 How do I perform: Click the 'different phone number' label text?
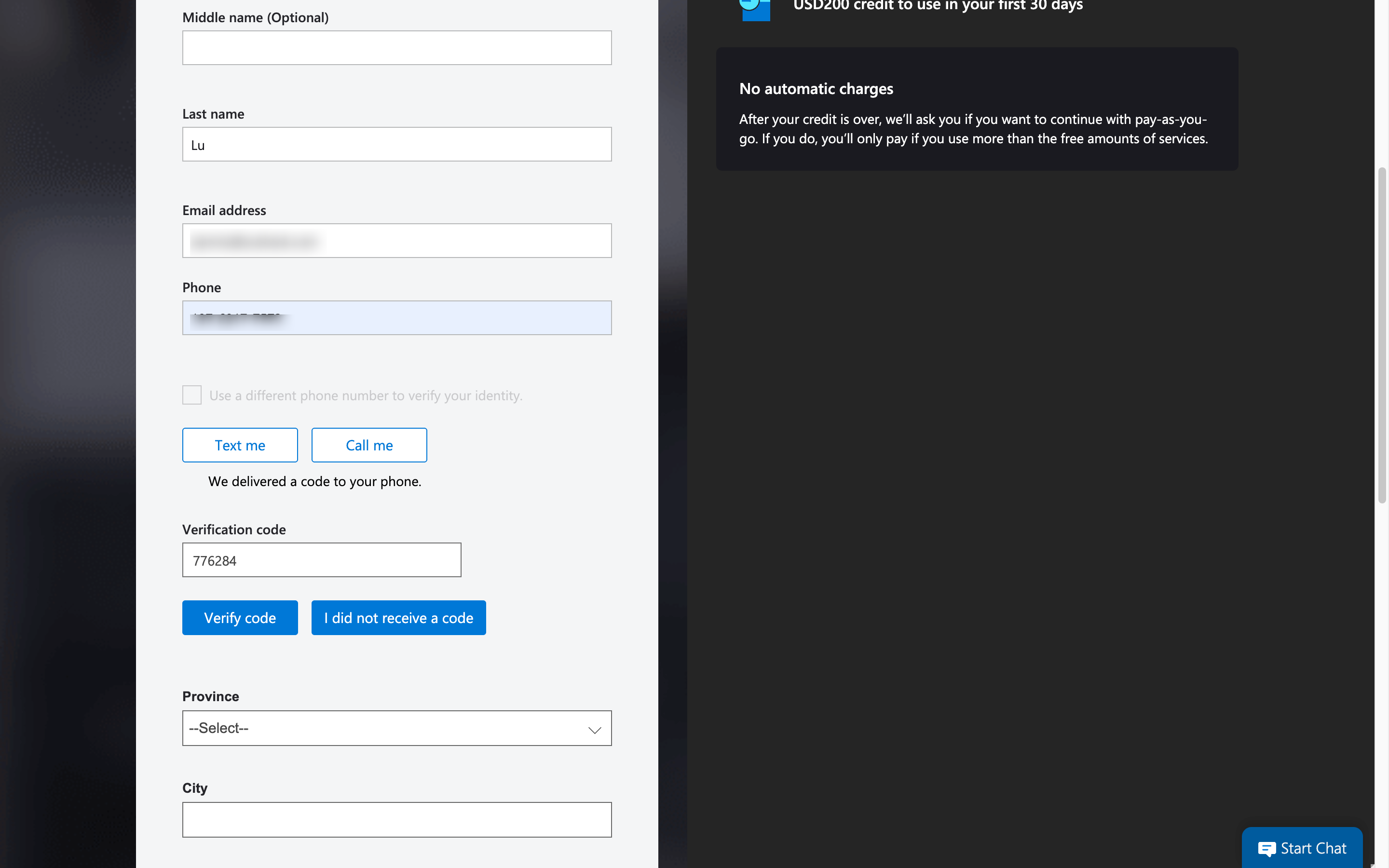point(366,395)
